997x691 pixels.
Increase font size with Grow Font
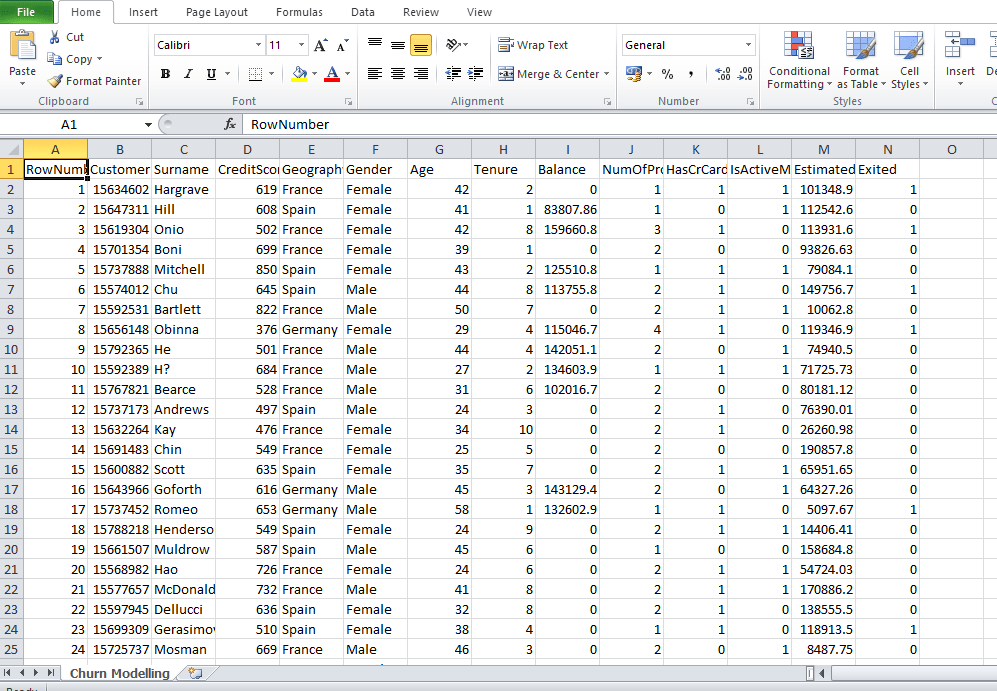320,45
